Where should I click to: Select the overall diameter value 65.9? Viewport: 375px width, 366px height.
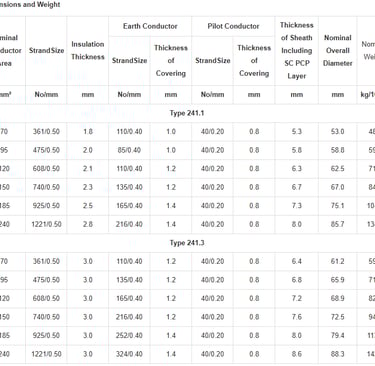[x=337, y=280]
